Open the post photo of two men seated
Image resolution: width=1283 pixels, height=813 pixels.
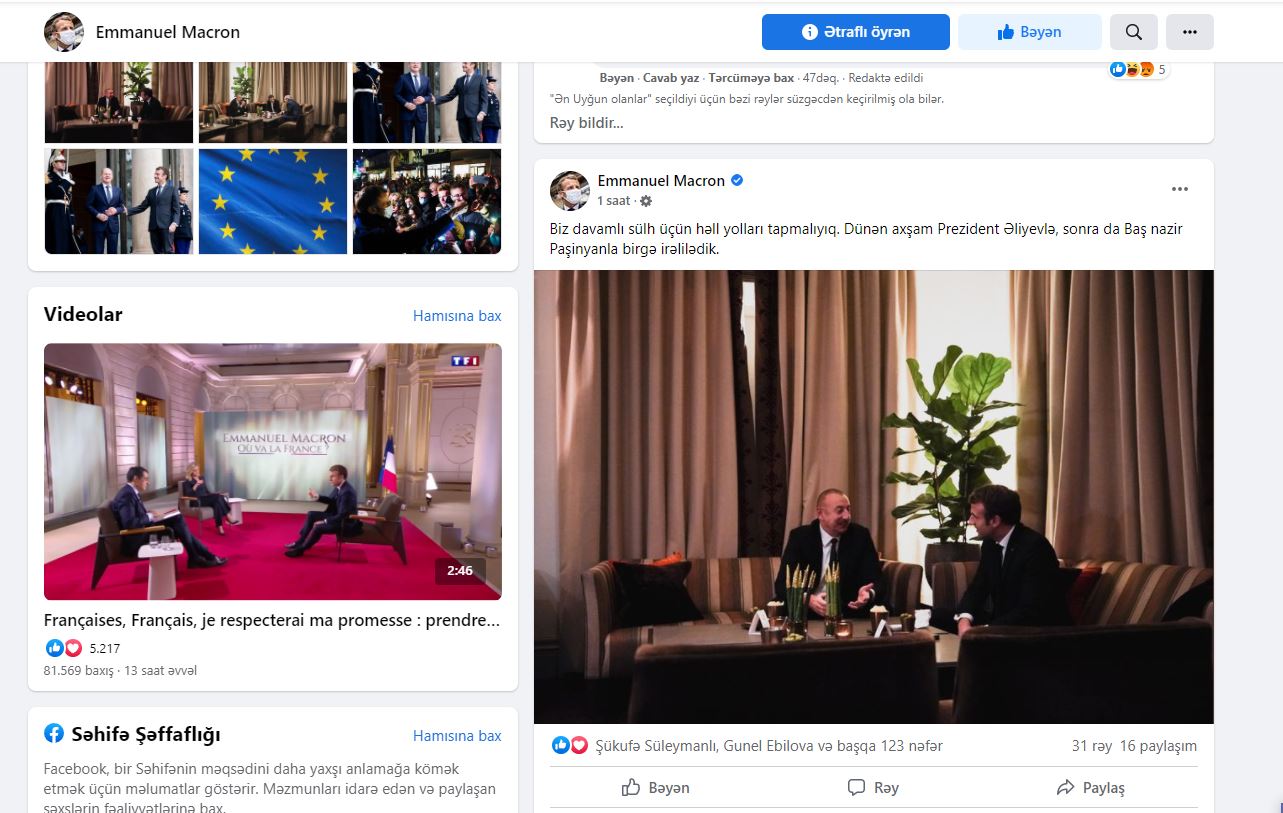874,497
